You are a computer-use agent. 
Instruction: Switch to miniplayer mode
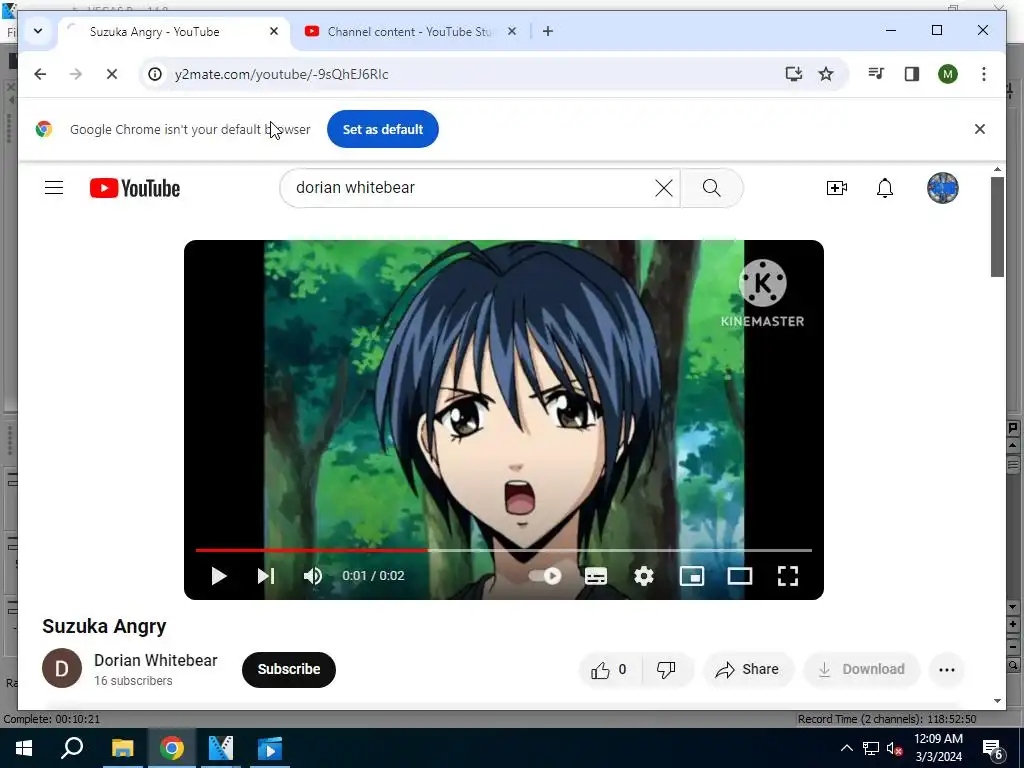tap(692, 576)
